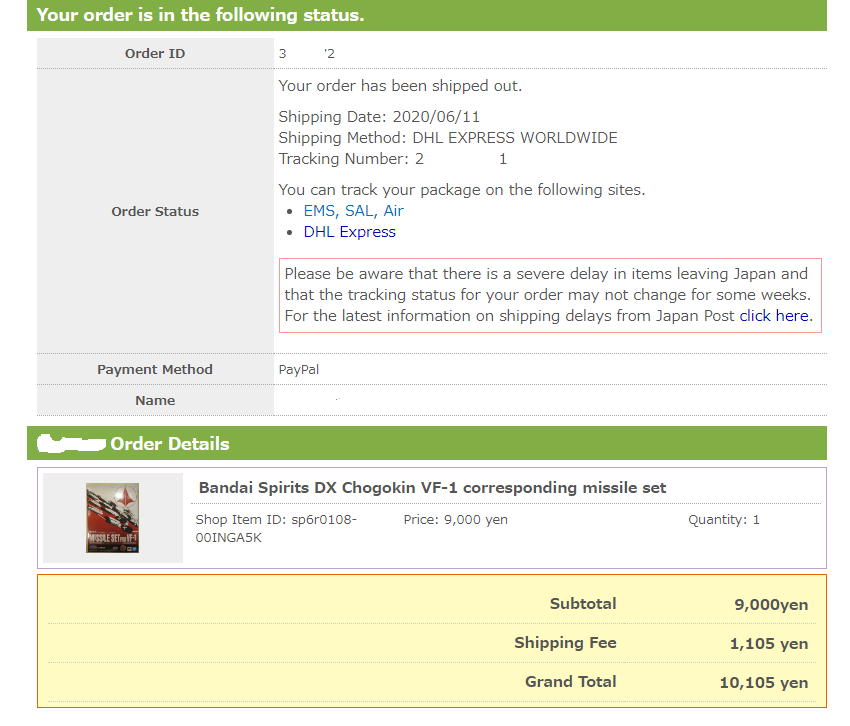Open the EMS, SAL, Air tracking link
850x726 pixels.
(353, 211)
